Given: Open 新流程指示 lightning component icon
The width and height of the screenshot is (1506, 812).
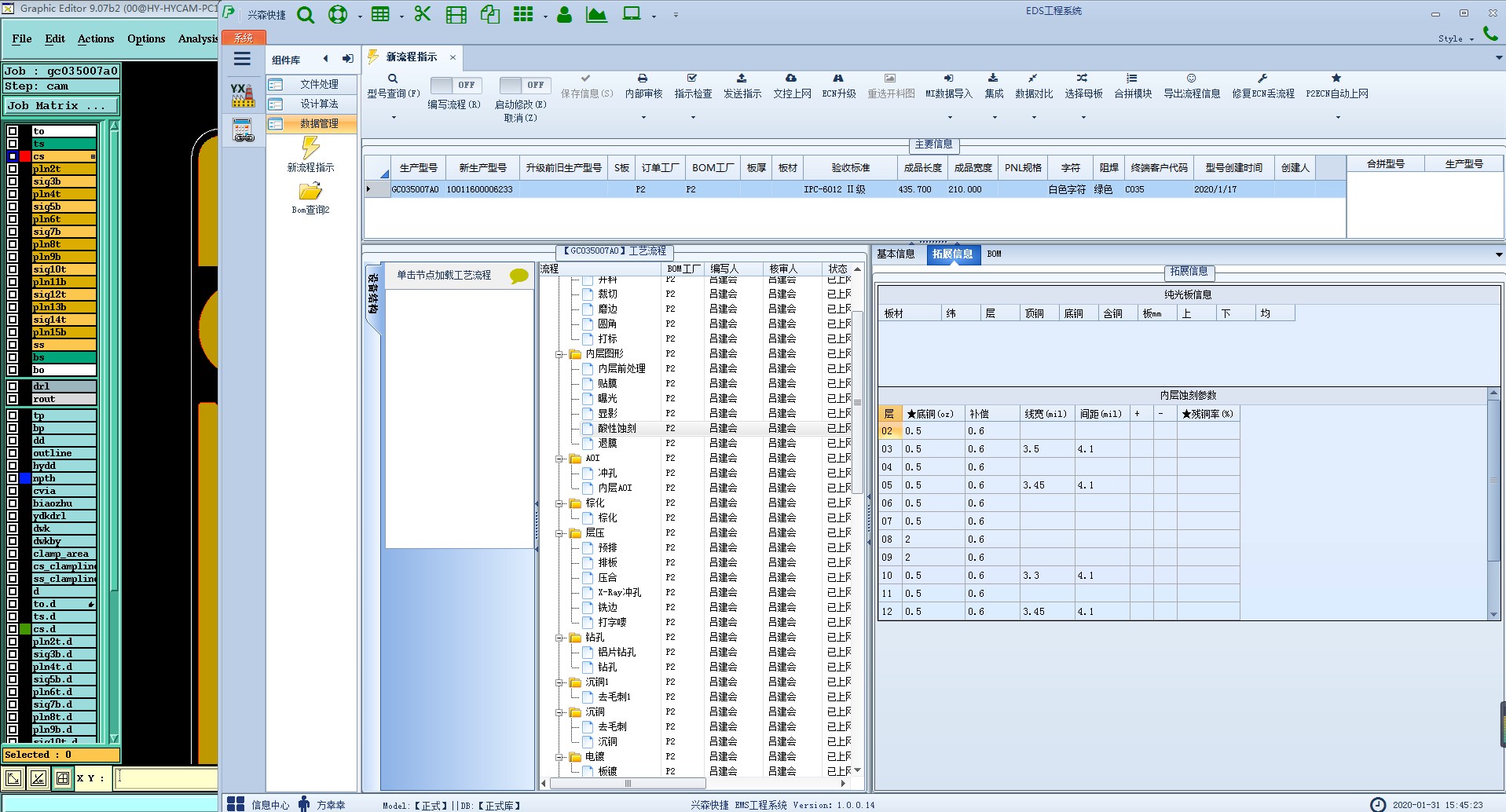Looking at the screenshot, I should (x=310, y=148).
